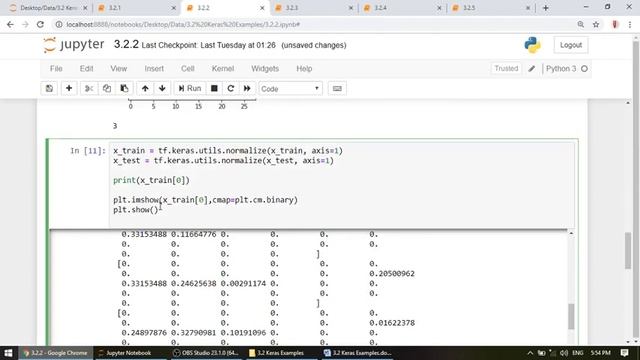Viewport: 640px width, 360px height.
Task: Restart kernel and run all cells
Action: click(247, 89)
